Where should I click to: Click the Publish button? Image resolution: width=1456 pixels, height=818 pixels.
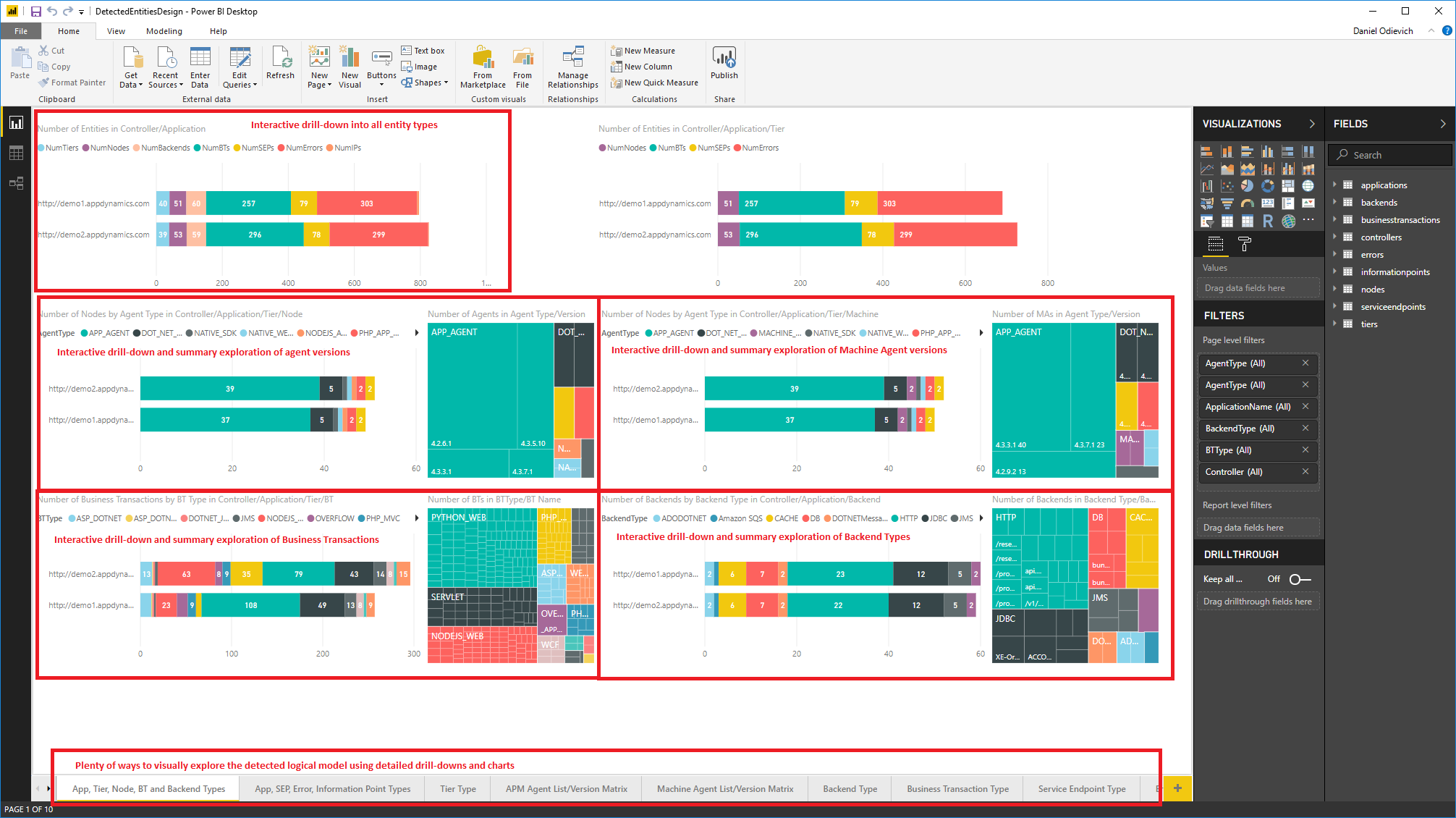[724, 63]
